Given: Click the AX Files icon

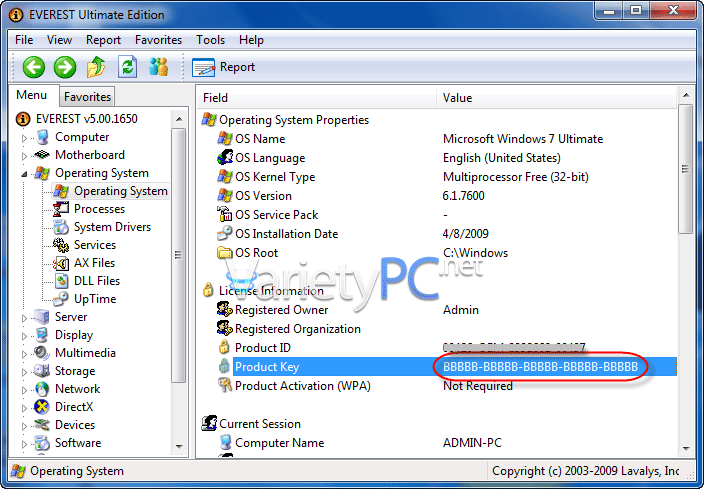Looking at the screenshot, I should tap(61, 263).
